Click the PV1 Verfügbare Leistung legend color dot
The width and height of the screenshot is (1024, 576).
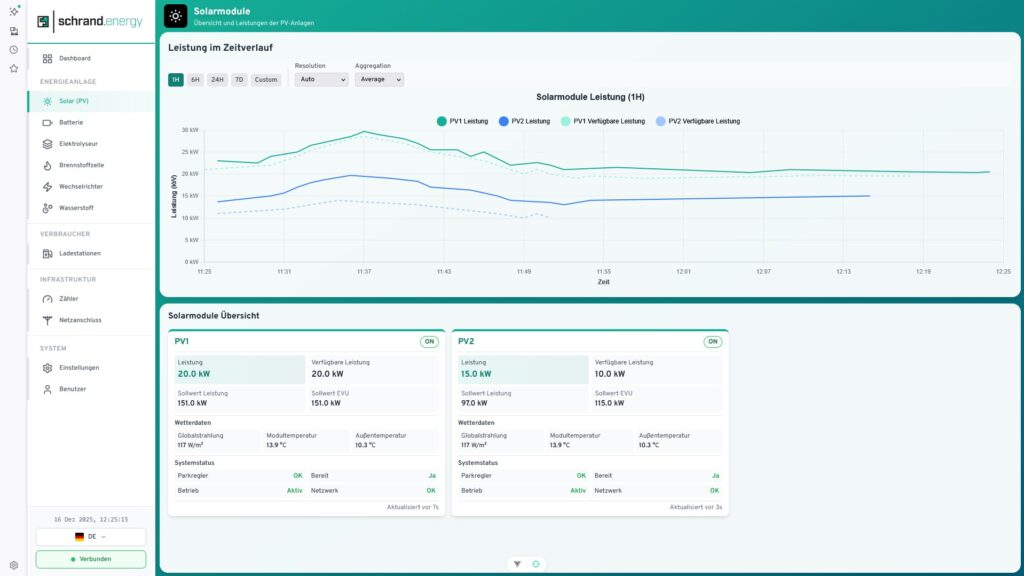566,121
